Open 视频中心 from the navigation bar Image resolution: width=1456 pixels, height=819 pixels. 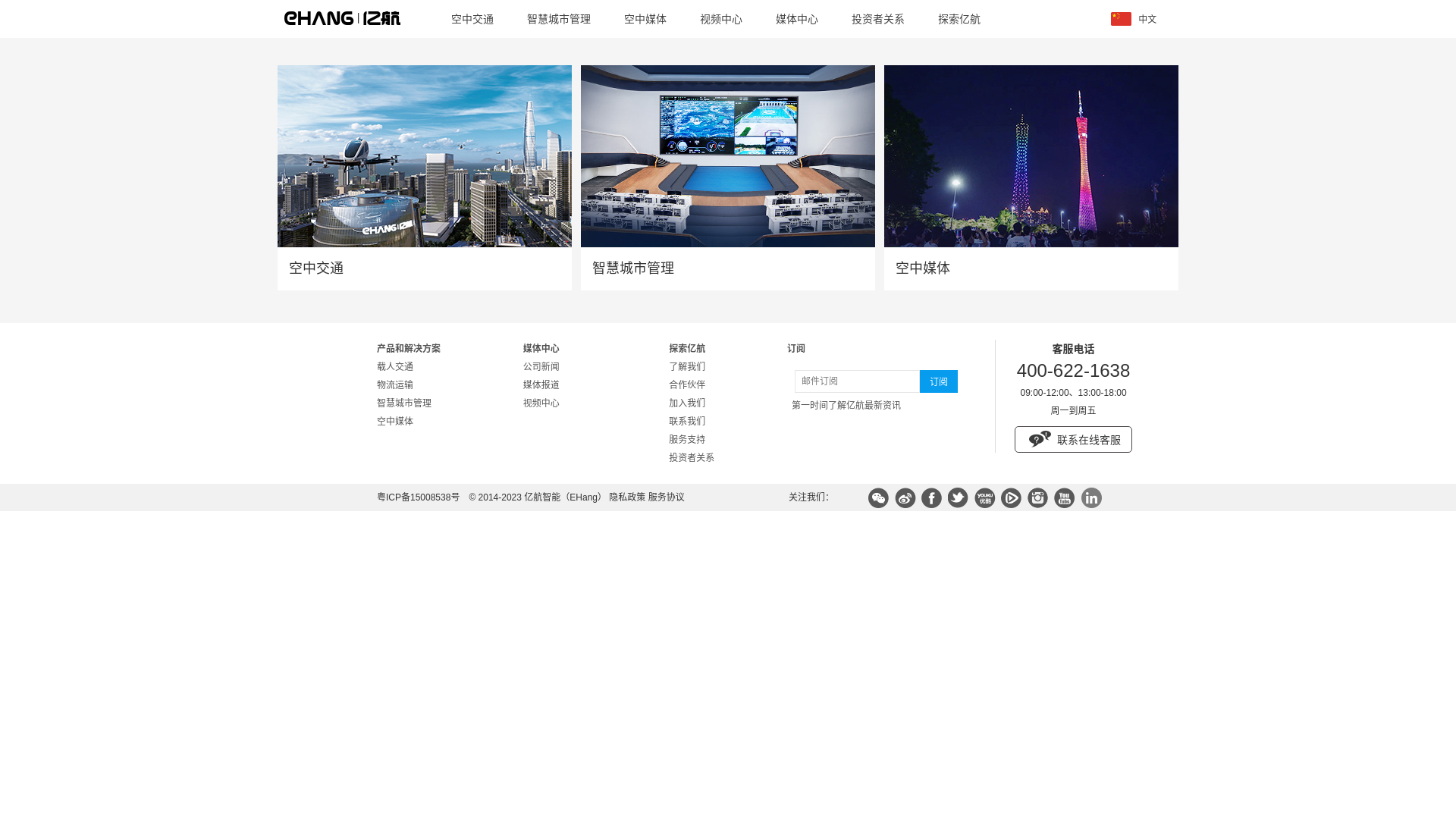point(720,19)
